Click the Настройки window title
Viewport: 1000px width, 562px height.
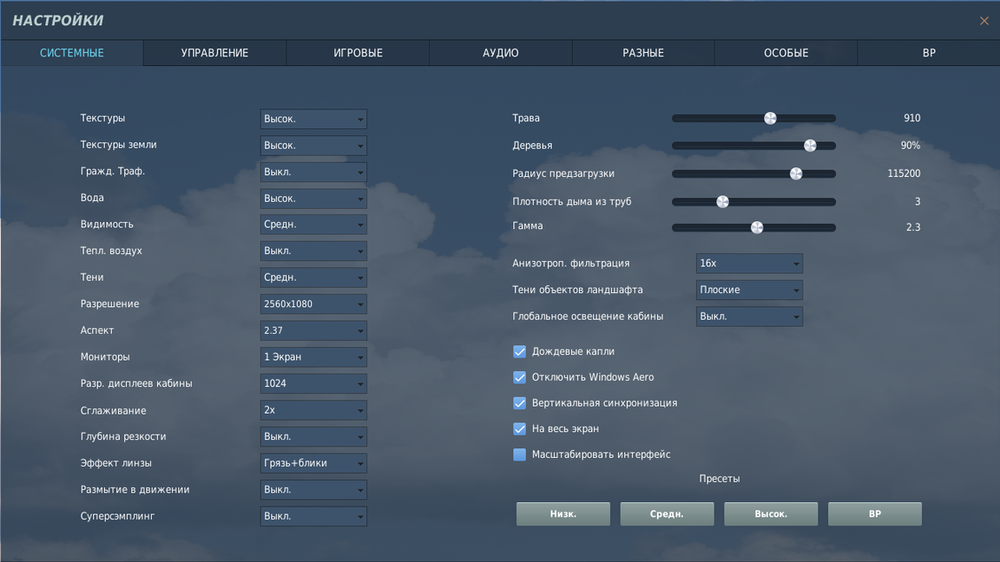pyautogui.click(x=58, y=20)
